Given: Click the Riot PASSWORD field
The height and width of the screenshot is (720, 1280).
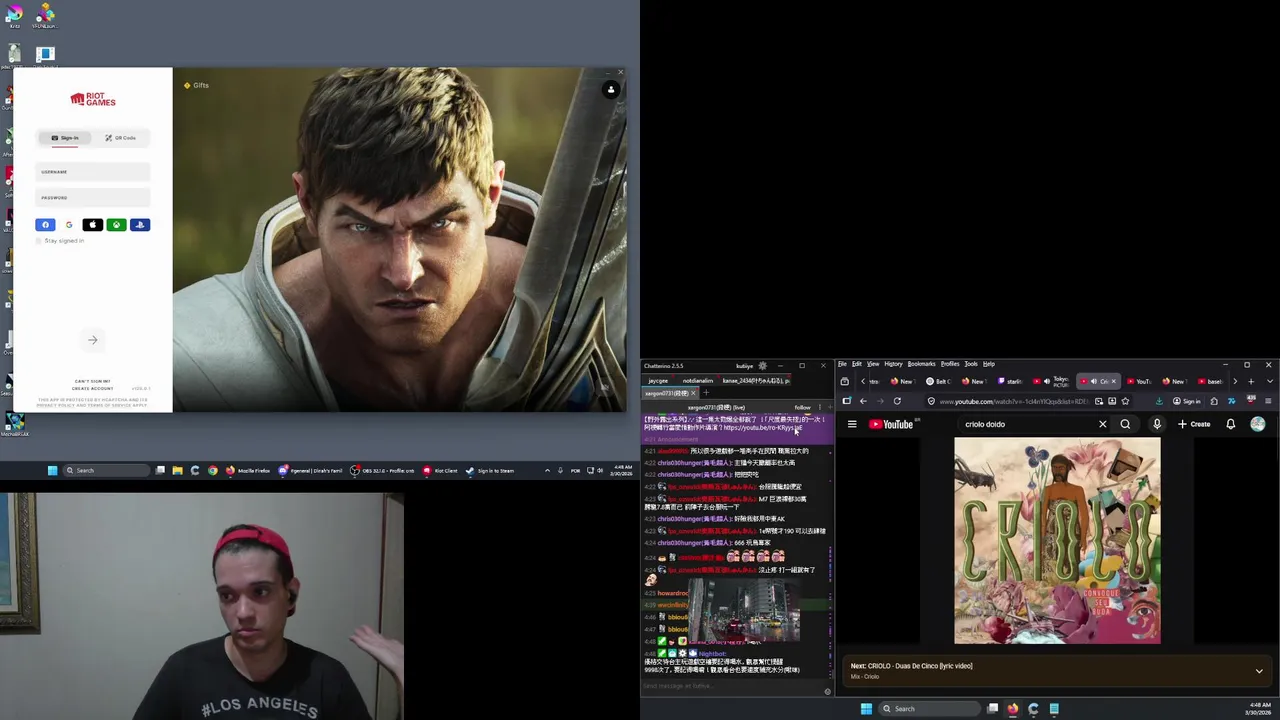Looking at the screenshot, I should pyautogui.click(x=92, y=197).
